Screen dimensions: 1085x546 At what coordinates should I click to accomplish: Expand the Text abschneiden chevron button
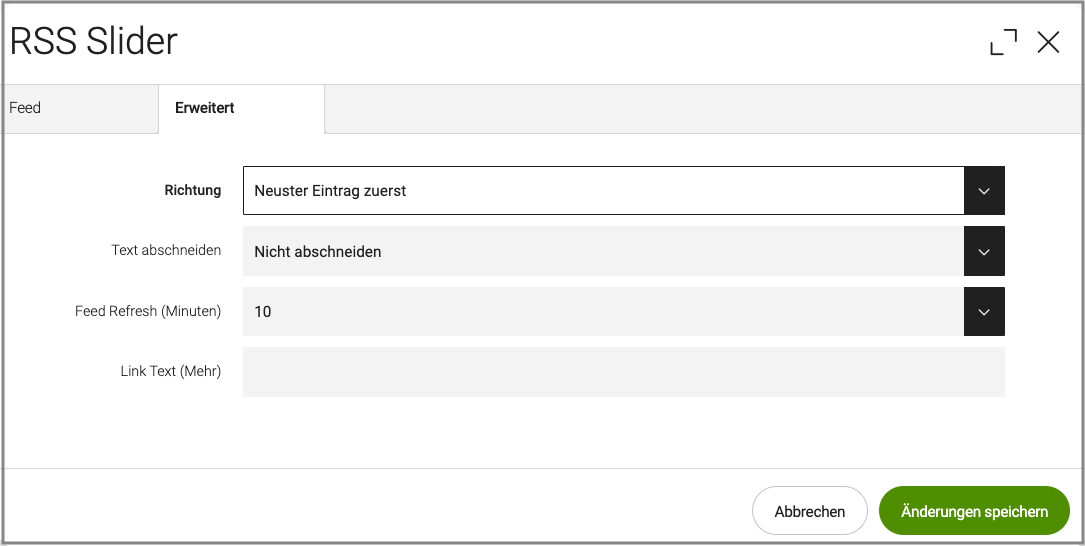(x=984, y=252)
